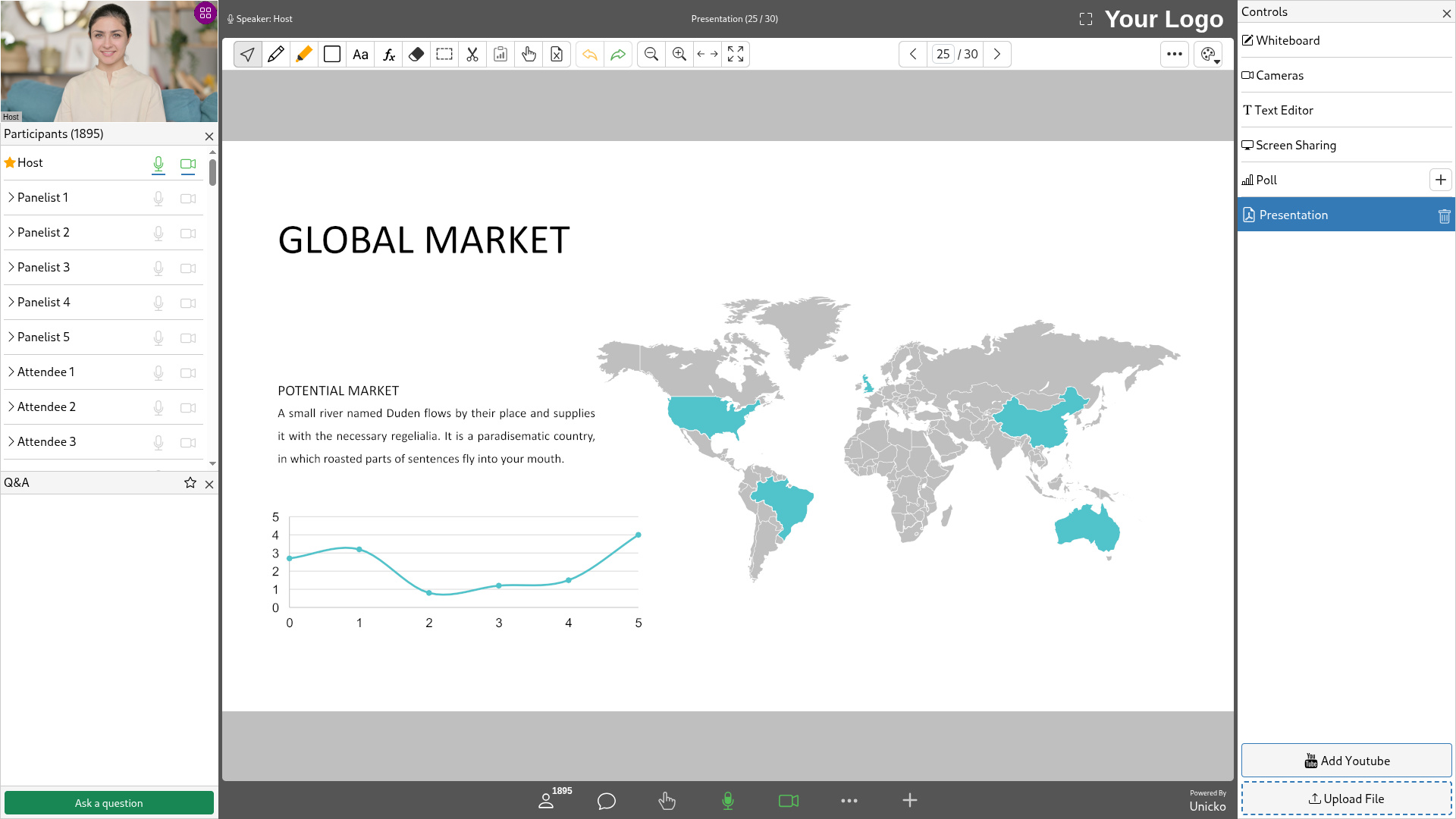Fit slide to width
Screen dimensions: 1456x819
point(708,54)
